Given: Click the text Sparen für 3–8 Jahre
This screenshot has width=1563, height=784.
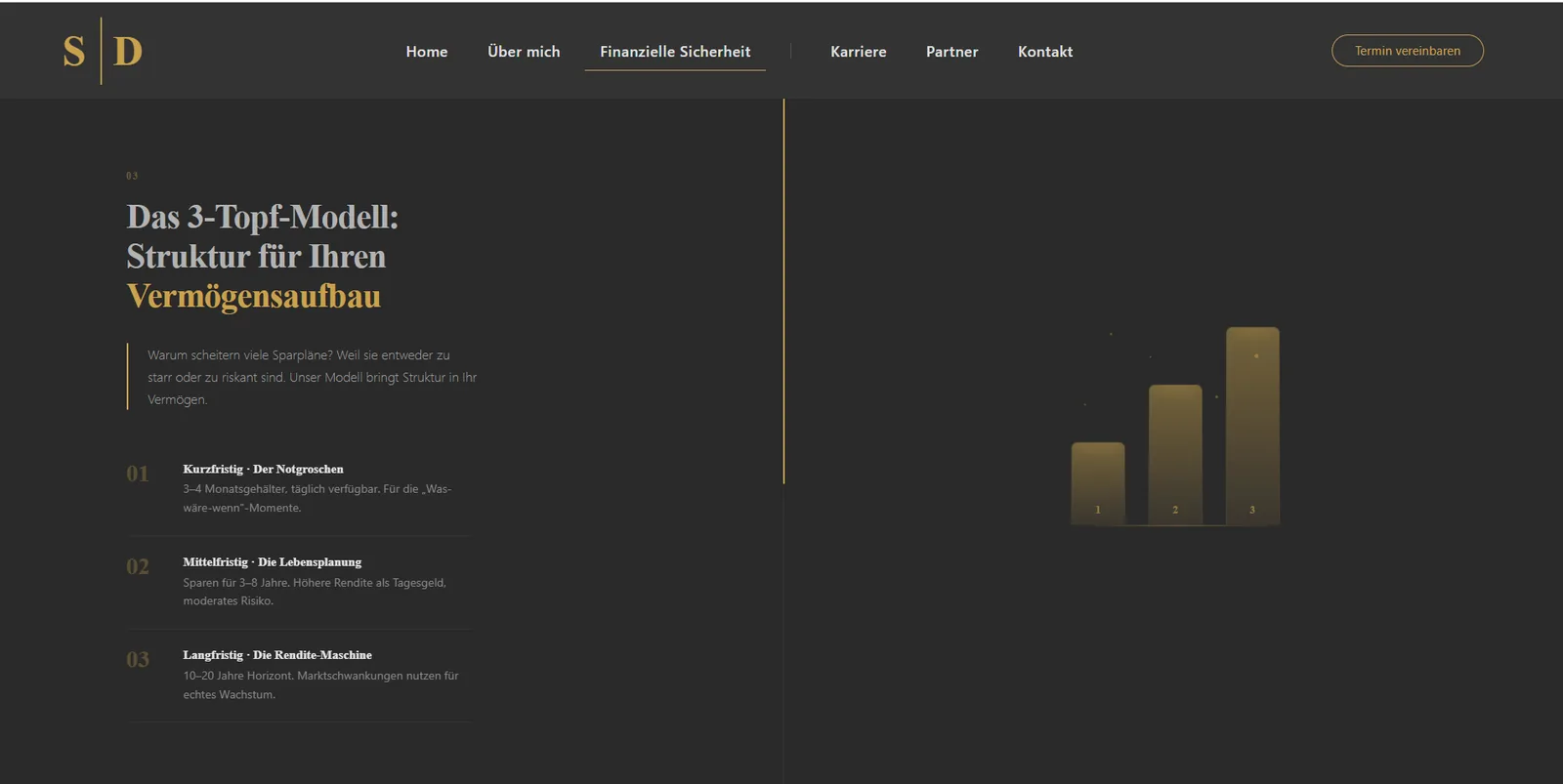Looking at the screenshot, I should pos(235,583).
